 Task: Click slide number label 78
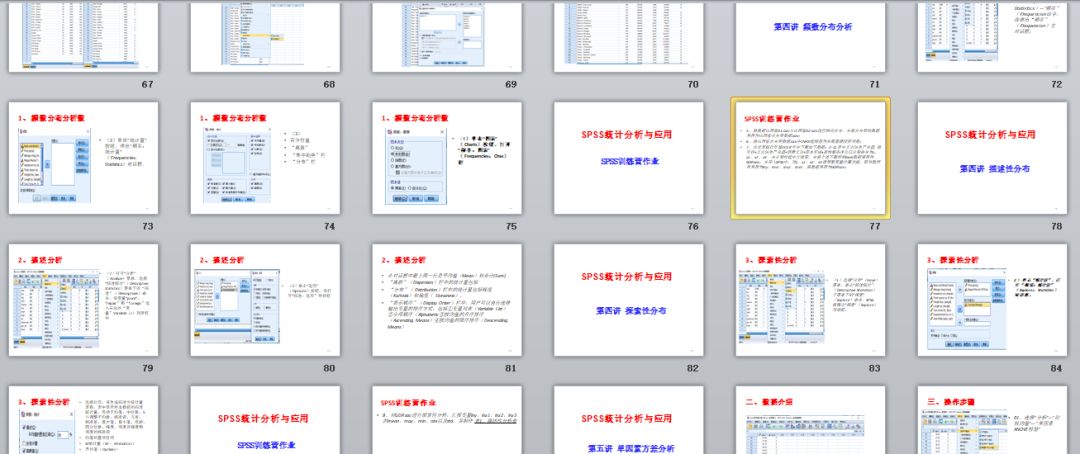click(x=1057, y=227)
